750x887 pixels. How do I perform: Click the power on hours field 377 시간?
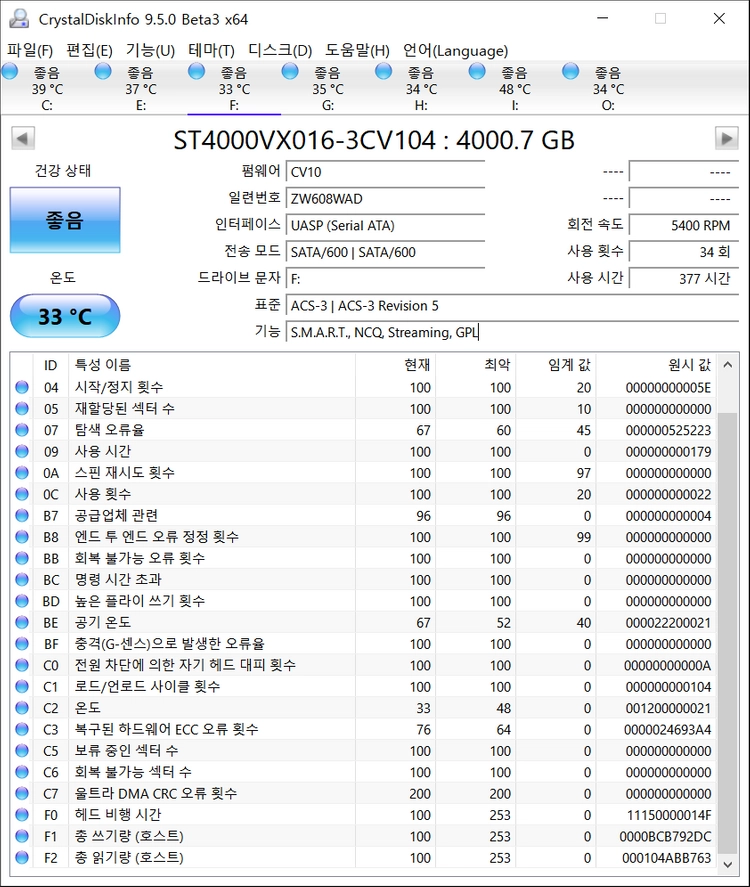tap(684, 278)
